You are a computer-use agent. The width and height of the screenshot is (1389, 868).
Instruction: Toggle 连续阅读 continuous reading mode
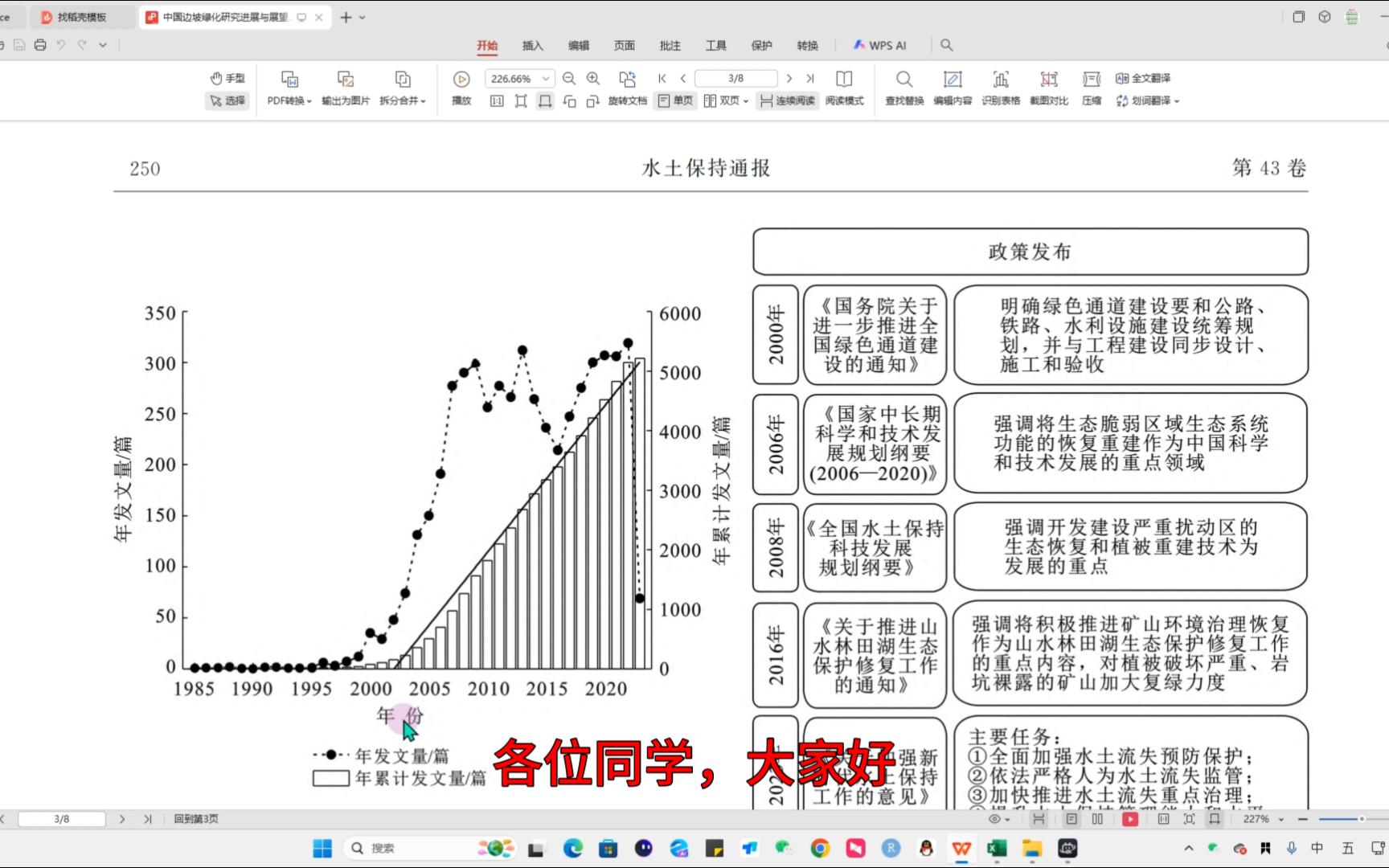(x=787, y=101)
